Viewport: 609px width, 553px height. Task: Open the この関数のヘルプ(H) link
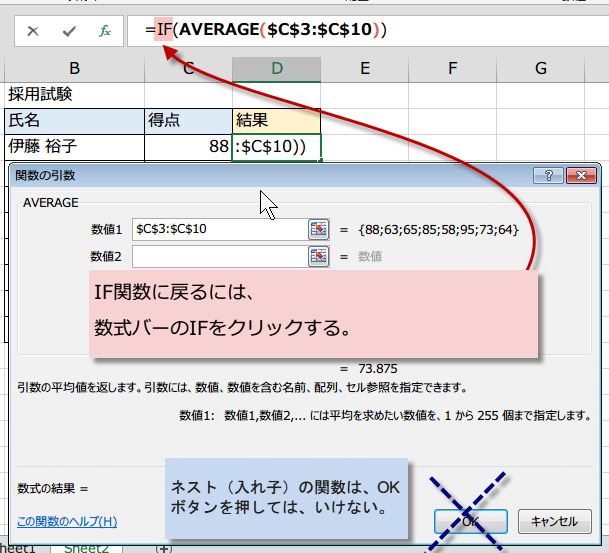pyautogui.click(x=67, y=521)
